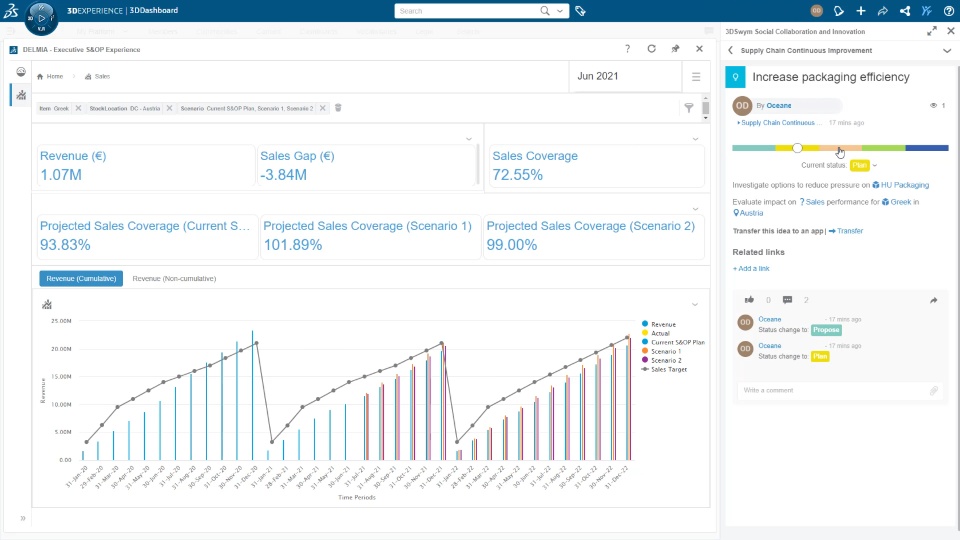Collapse the Projected Sales Coverage section

coord(696,209)
